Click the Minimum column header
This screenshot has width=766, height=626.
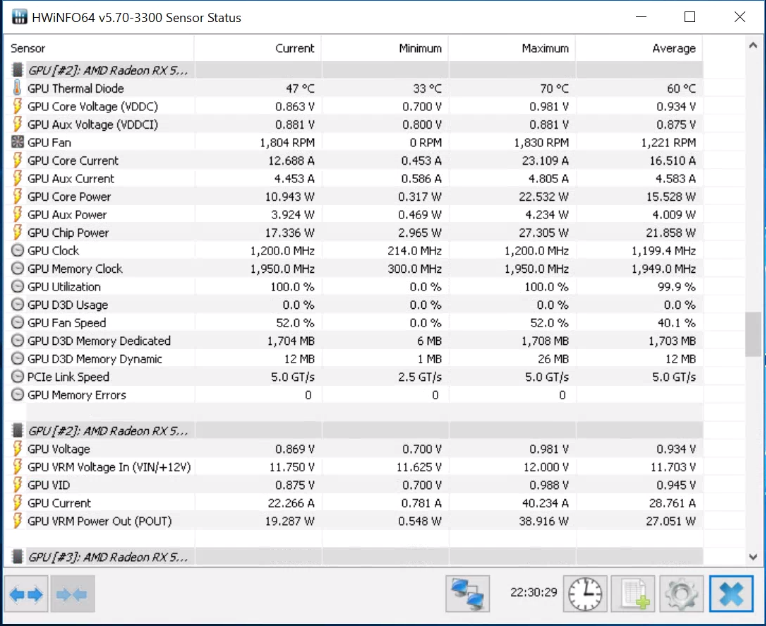[385, 48]
